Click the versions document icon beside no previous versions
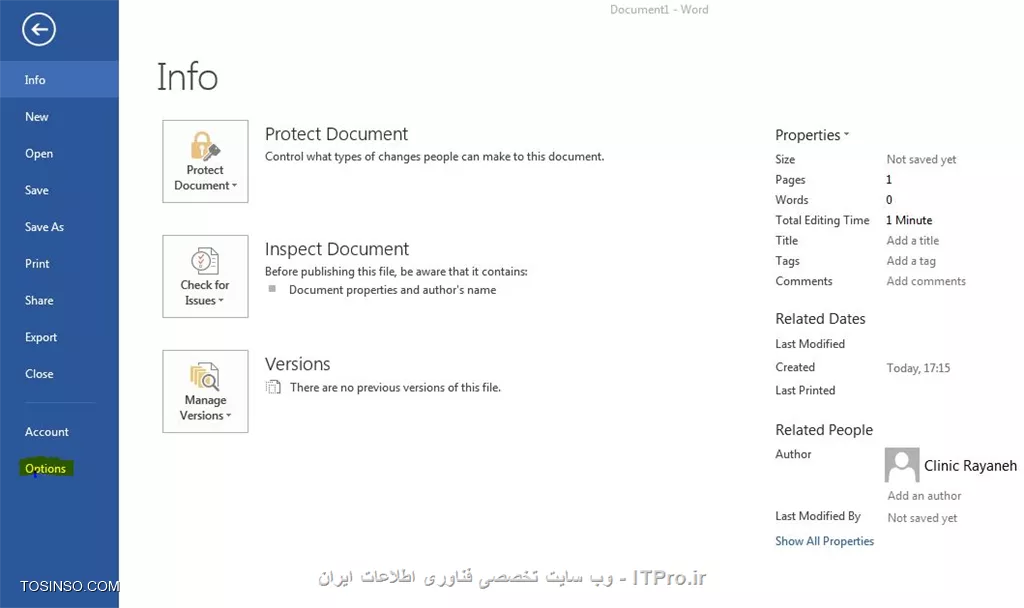1024x608 pixels. pos(273,387)
